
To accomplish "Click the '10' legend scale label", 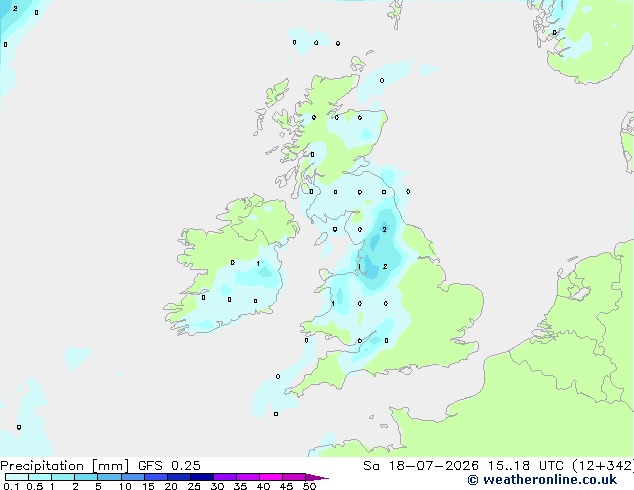I will click(125, 486).
